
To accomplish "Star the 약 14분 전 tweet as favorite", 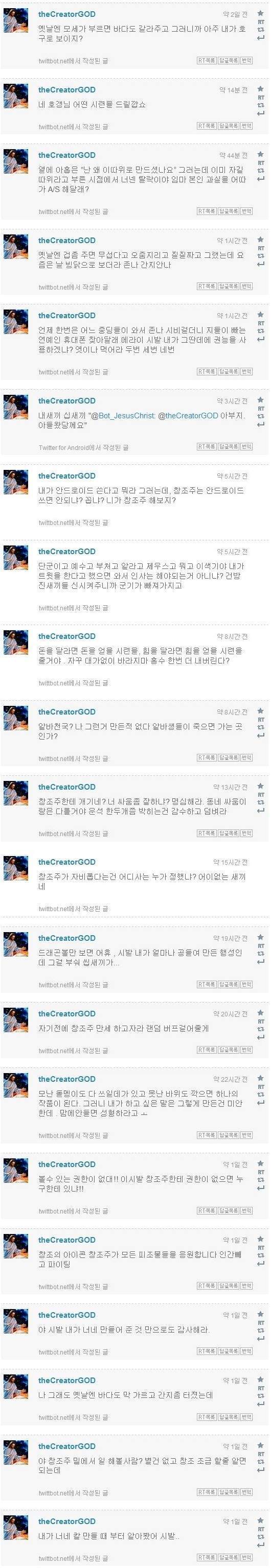I will pos(261,89).
